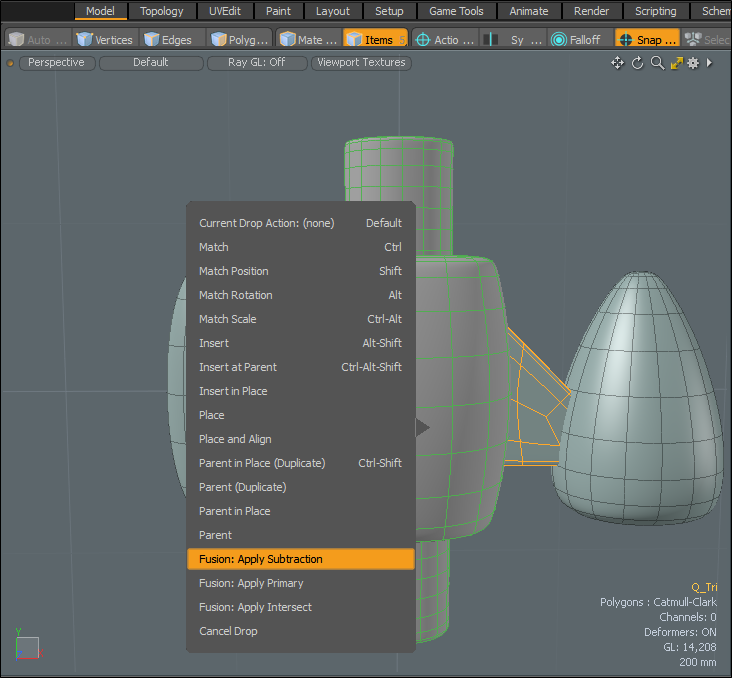Open the Default shading style dropdown

point(150,63)
